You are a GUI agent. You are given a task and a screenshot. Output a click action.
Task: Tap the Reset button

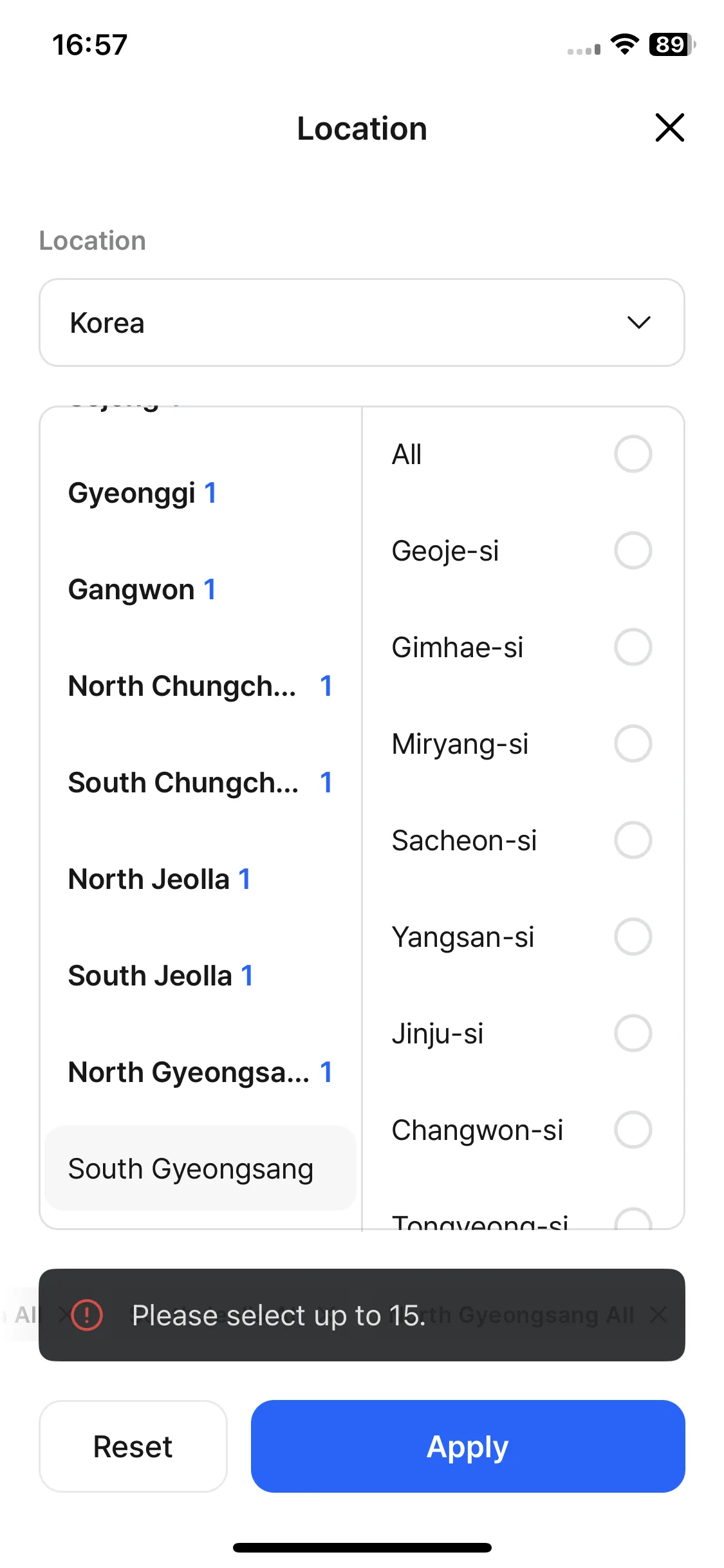pyautogui.click(x=133, y=1446)
